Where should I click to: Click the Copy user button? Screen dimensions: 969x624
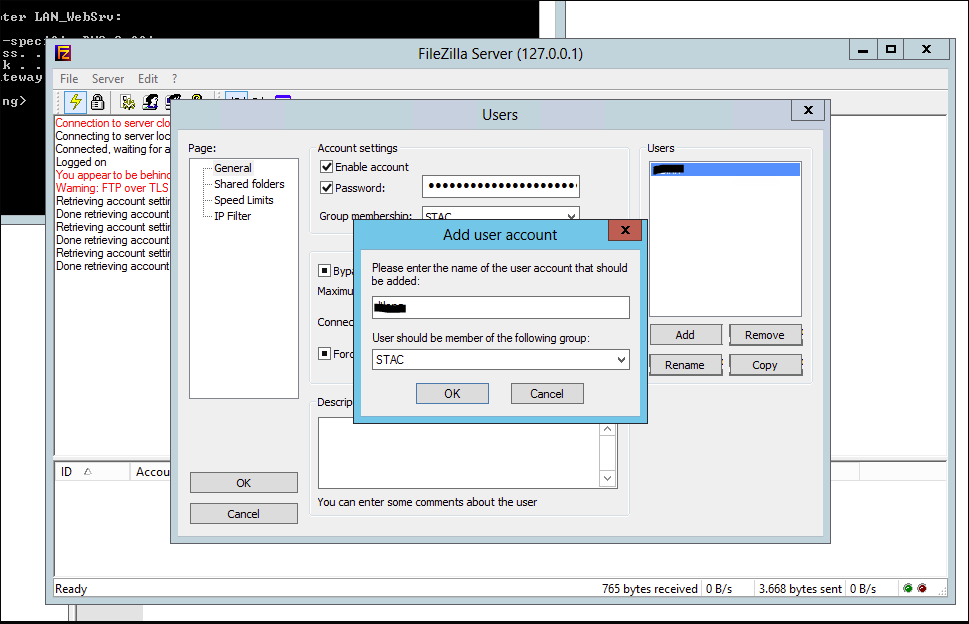click(765, 365)
